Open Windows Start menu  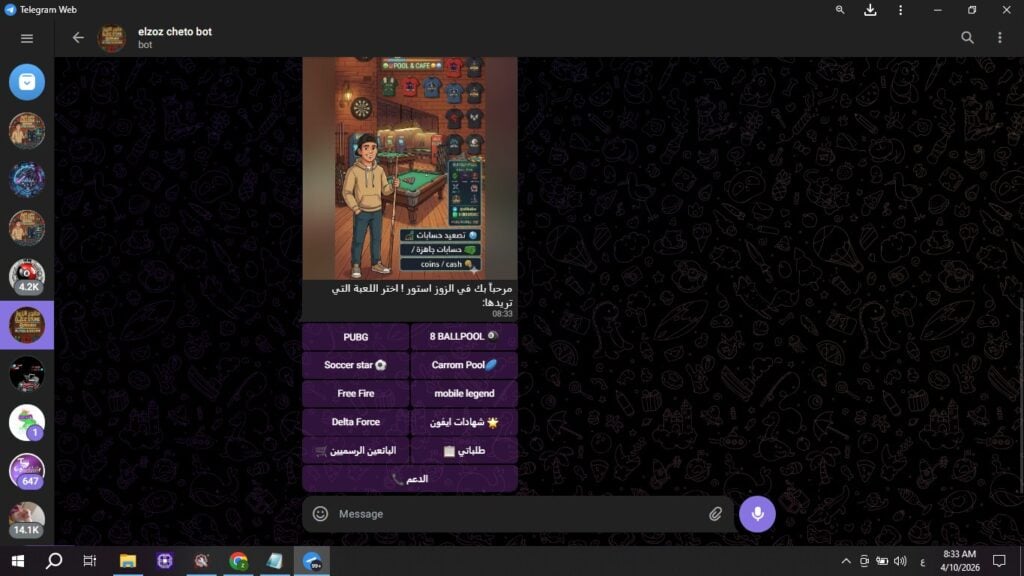pyautogui.click(x=18, y=561)
